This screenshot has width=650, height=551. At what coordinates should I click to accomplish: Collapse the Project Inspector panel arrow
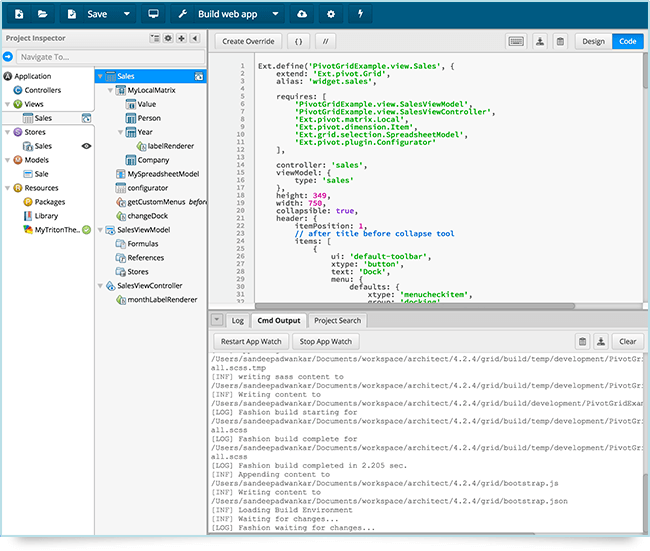coord(194,38)
